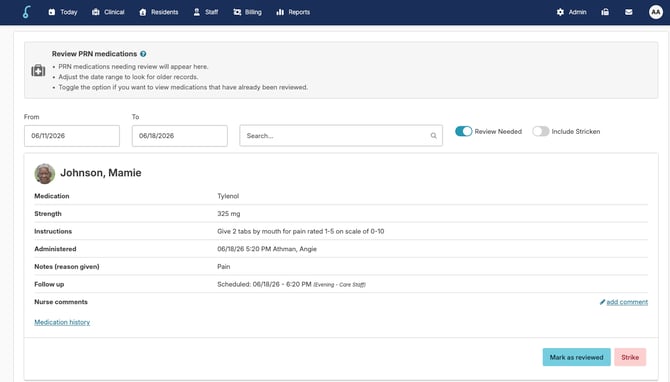The height and width of the screenshot is (382, 670).
Task: Click the calendar icon beside Today
Action: click(x=52, y=12)
